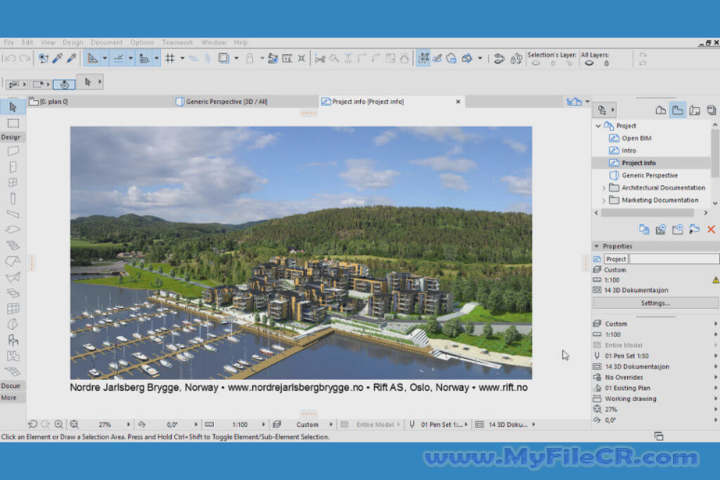
Task: Toggle the grid snap icon
Action: (x=170, y=58)
